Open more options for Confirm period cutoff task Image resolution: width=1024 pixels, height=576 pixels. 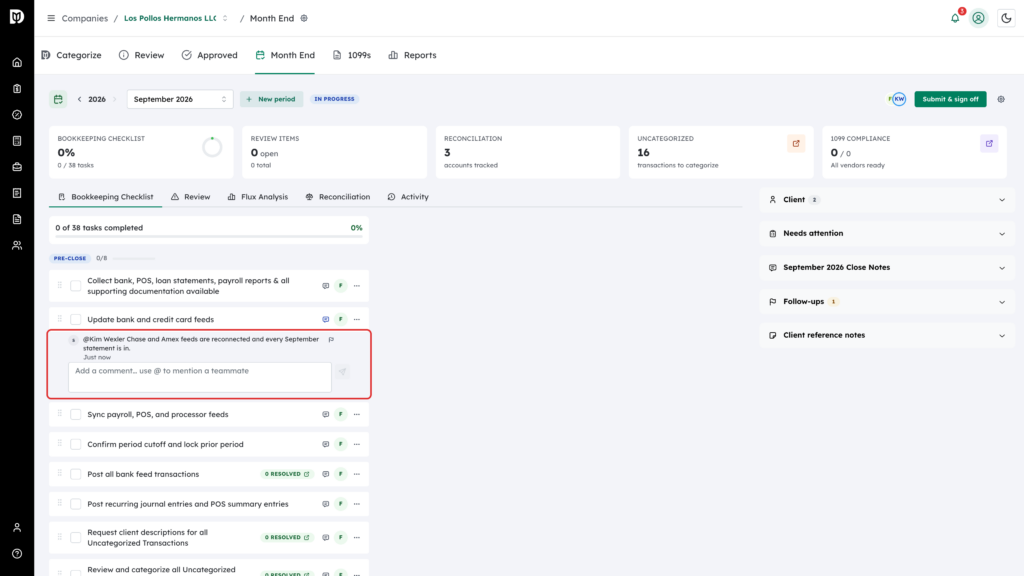pos(357,444)
